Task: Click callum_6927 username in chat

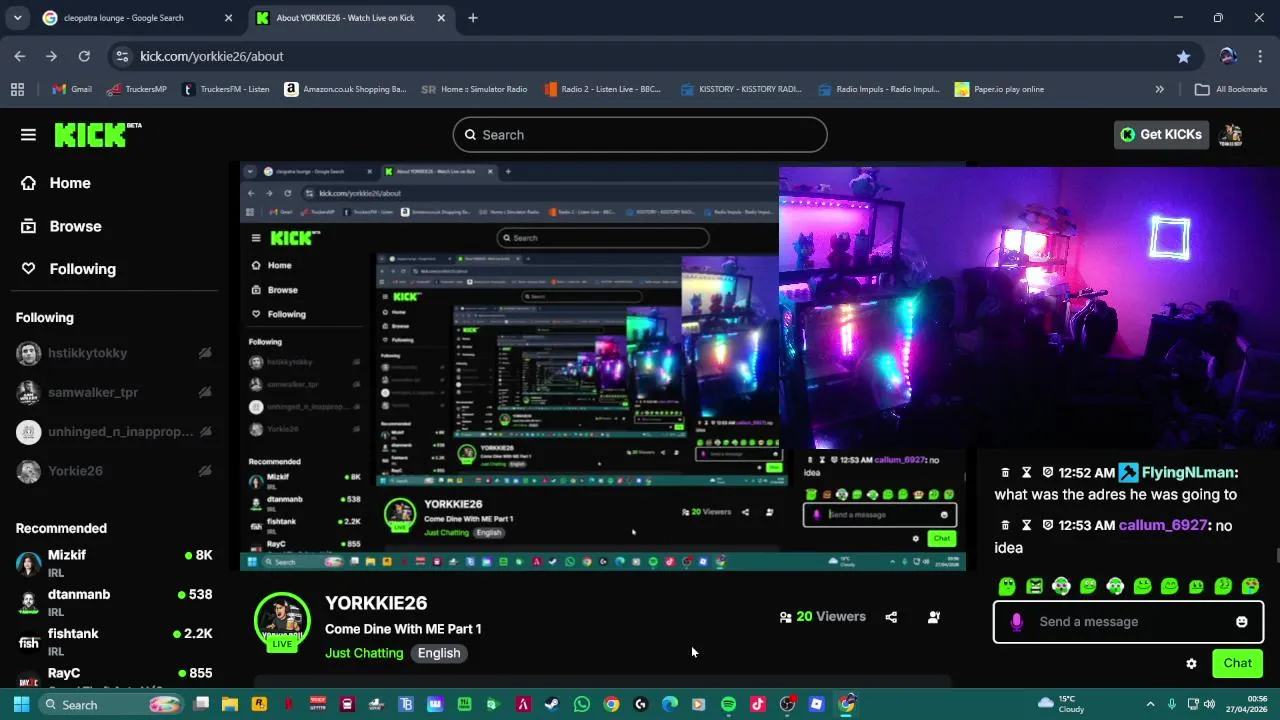Action: tap(1162, 525)
